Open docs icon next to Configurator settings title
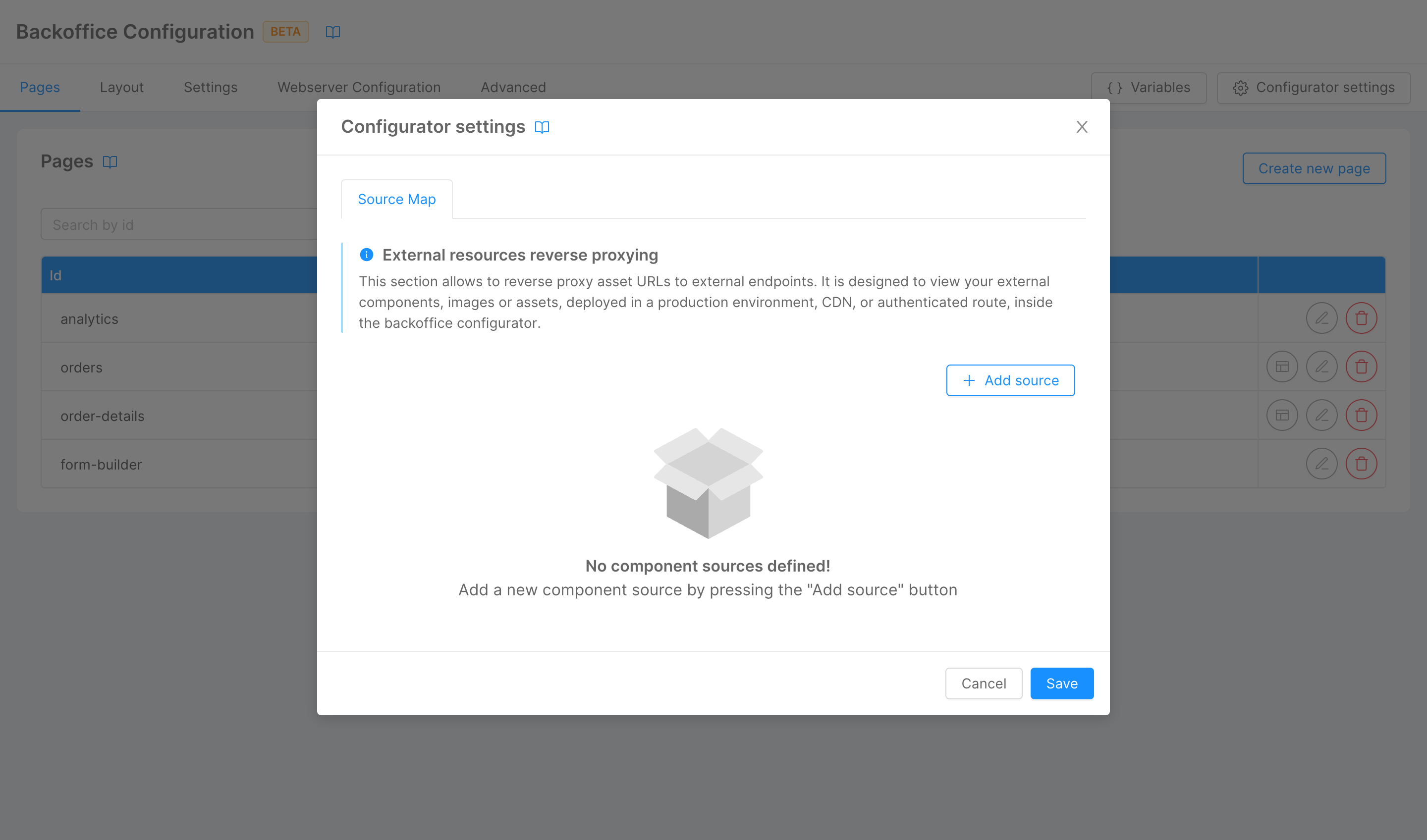The height and width of the screenshot is (840, 1427). pyautogui.click(x=542, y=127)
